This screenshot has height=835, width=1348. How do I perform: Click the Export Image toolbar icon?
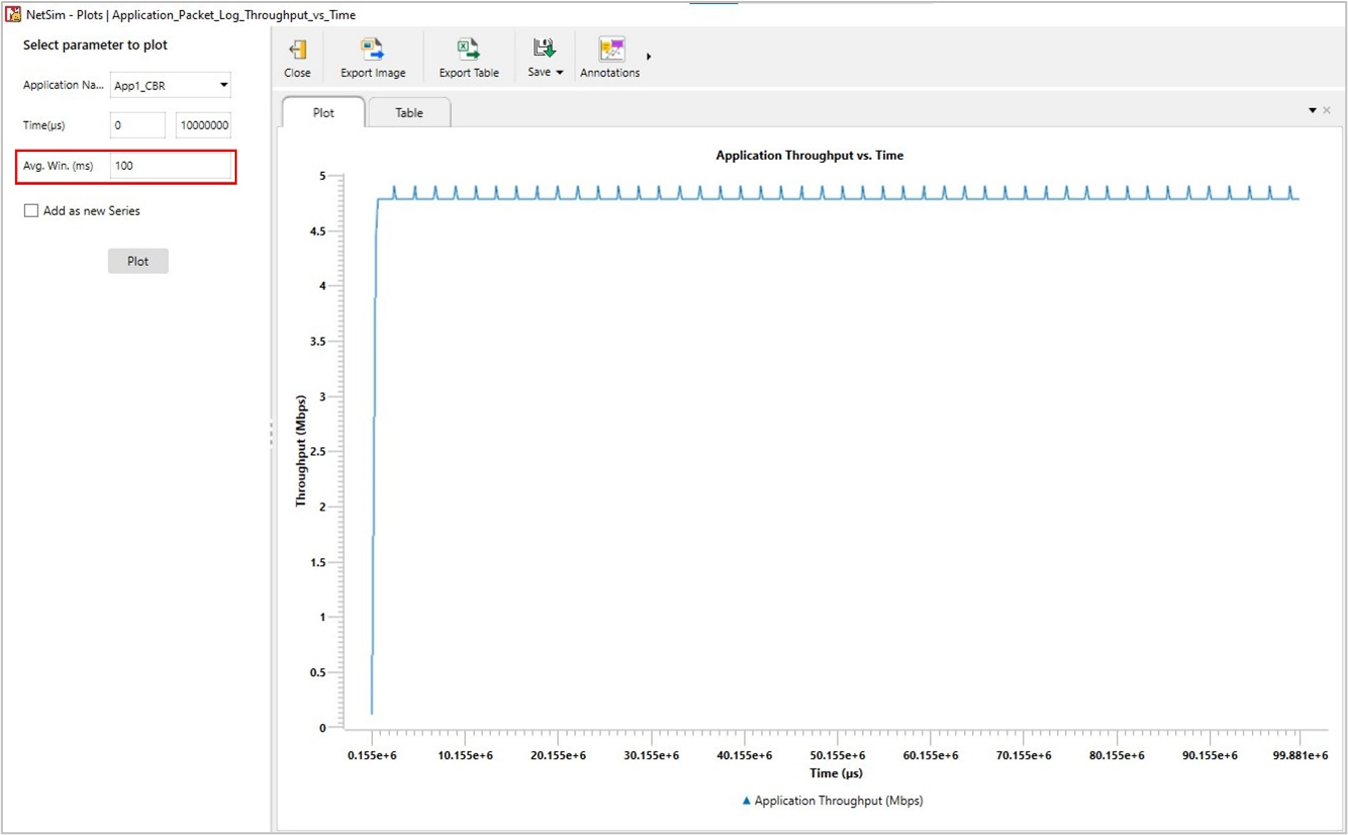[x=372, y=50]
